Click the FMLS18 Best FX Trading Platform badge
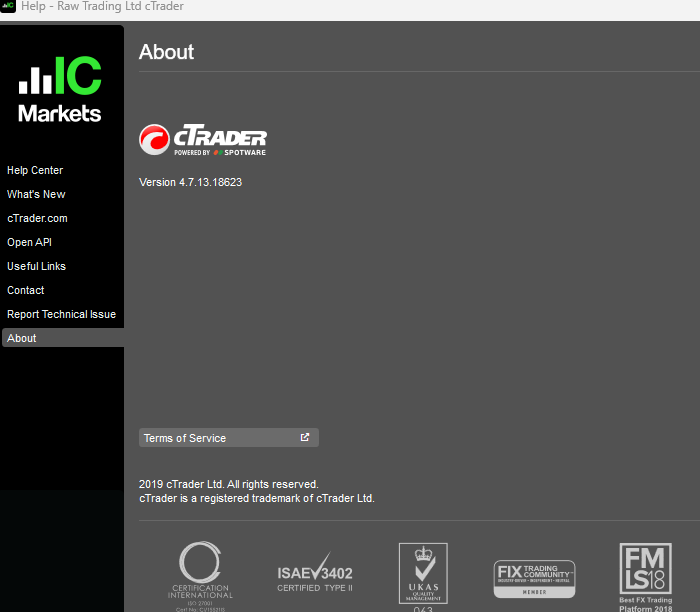Image resolution: width=700 pixels, height=612 pixels. pyautogui.click(x=646, y=577)
